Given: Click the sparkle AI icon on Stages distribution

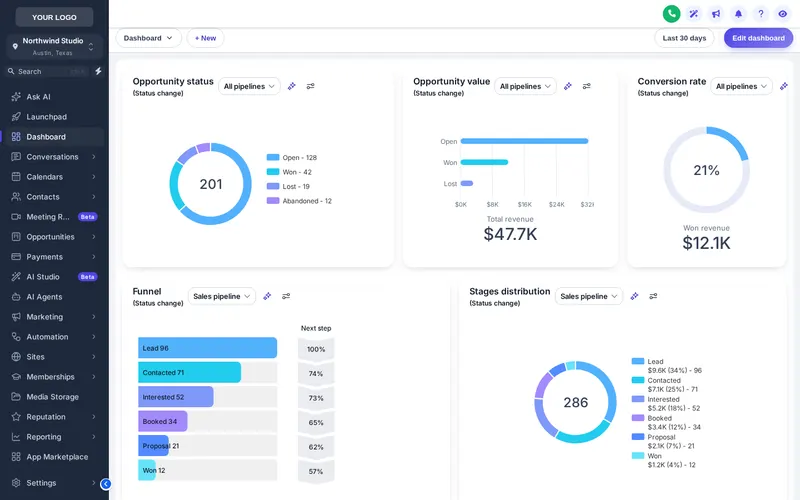Looking at the screenshot, I should [635, 296].
